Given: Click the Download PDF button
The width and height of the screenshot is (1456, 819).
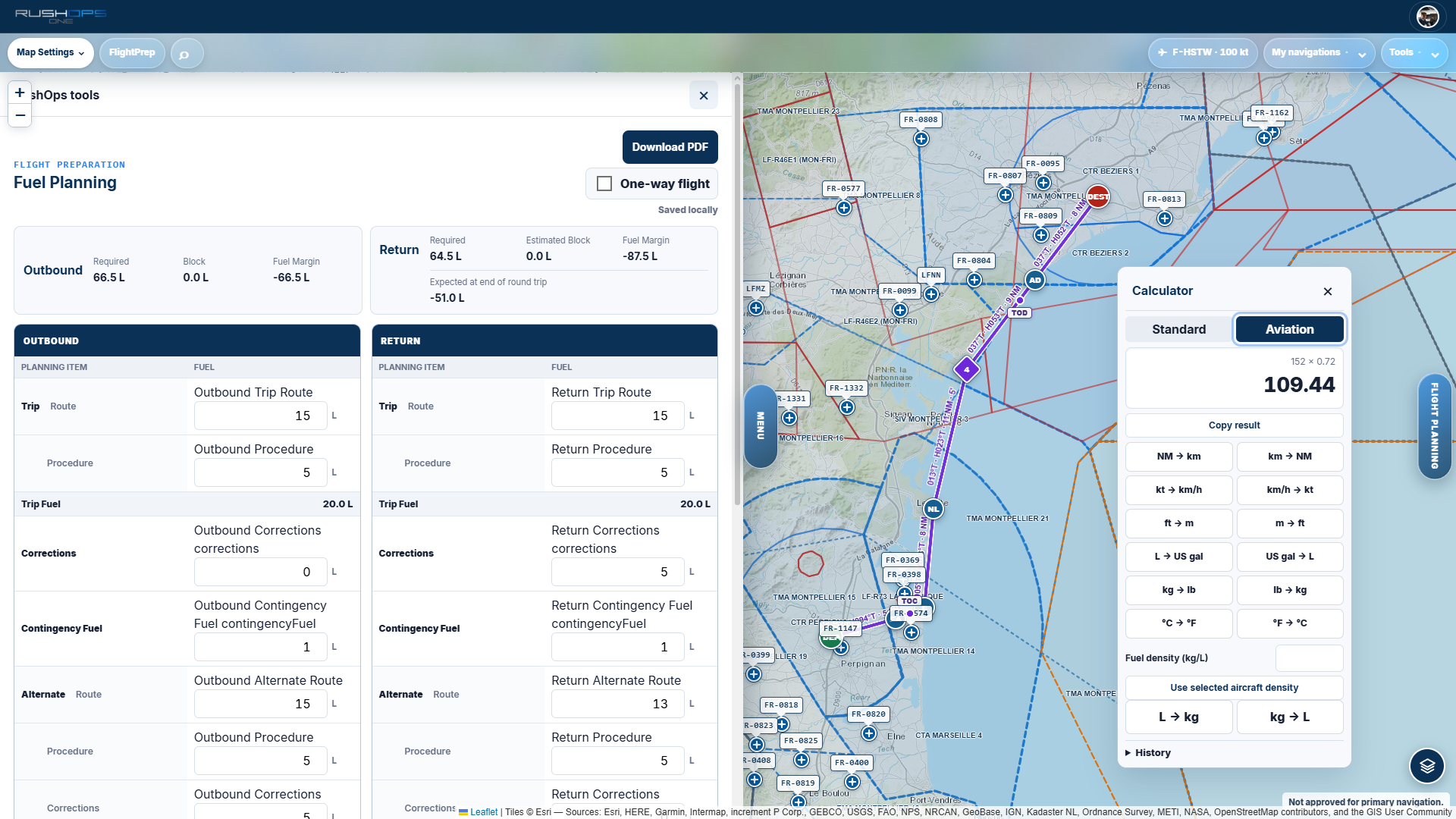Looking at the screenshot, I should [x=670, y=147].
